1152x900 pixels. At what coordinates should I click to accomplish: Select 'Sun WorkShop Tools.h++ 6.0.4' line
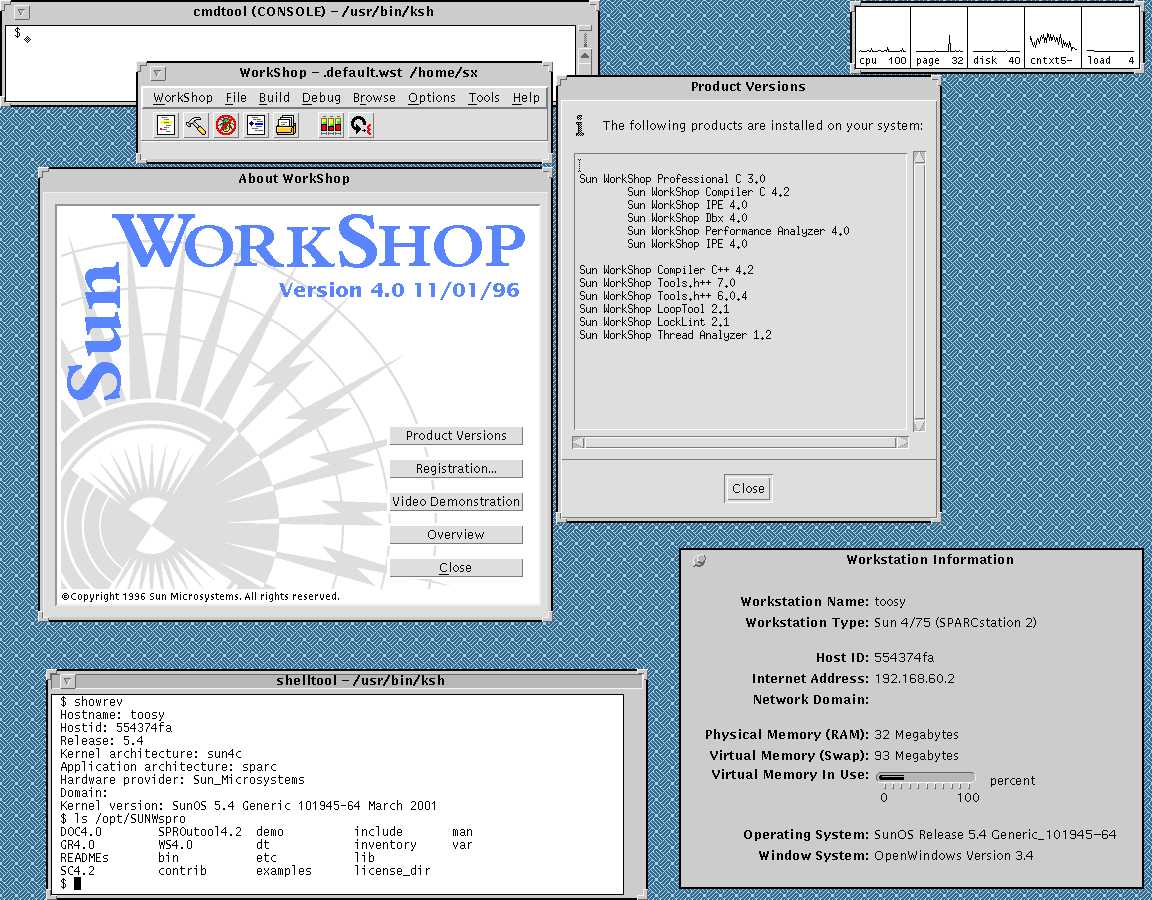[663, 297]
